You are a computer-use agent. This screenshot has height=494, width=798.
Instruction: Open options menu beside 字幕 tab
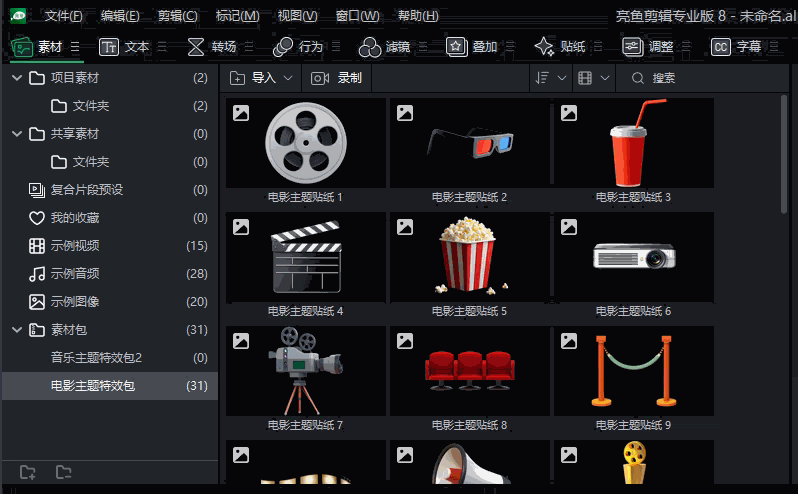click(x=774, y=47)
